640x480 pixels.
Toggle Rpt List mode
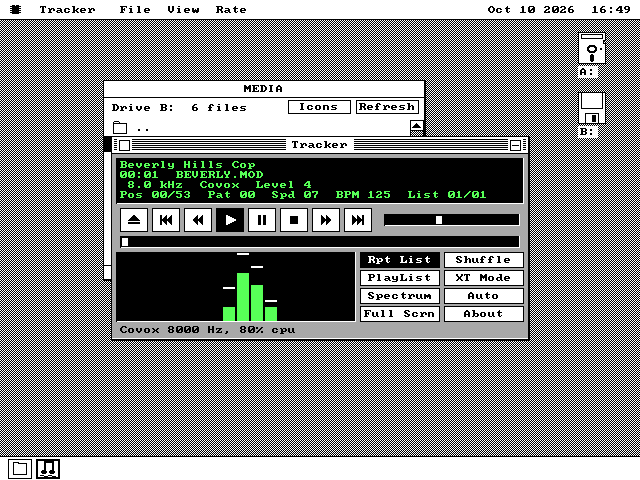pos(400,260)
